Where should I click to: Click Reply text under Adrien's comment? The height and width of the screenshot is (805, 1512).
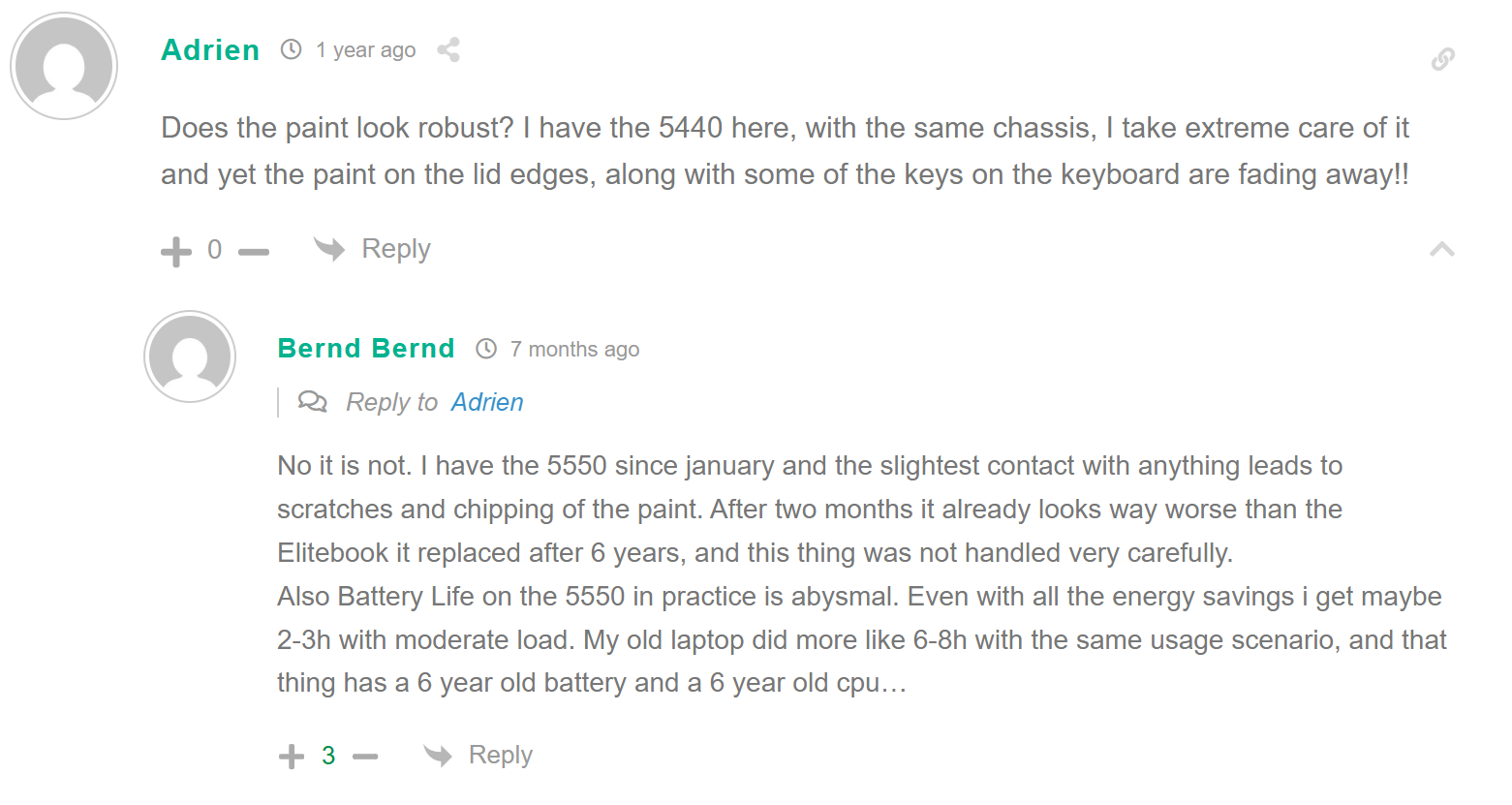point(395,249)
